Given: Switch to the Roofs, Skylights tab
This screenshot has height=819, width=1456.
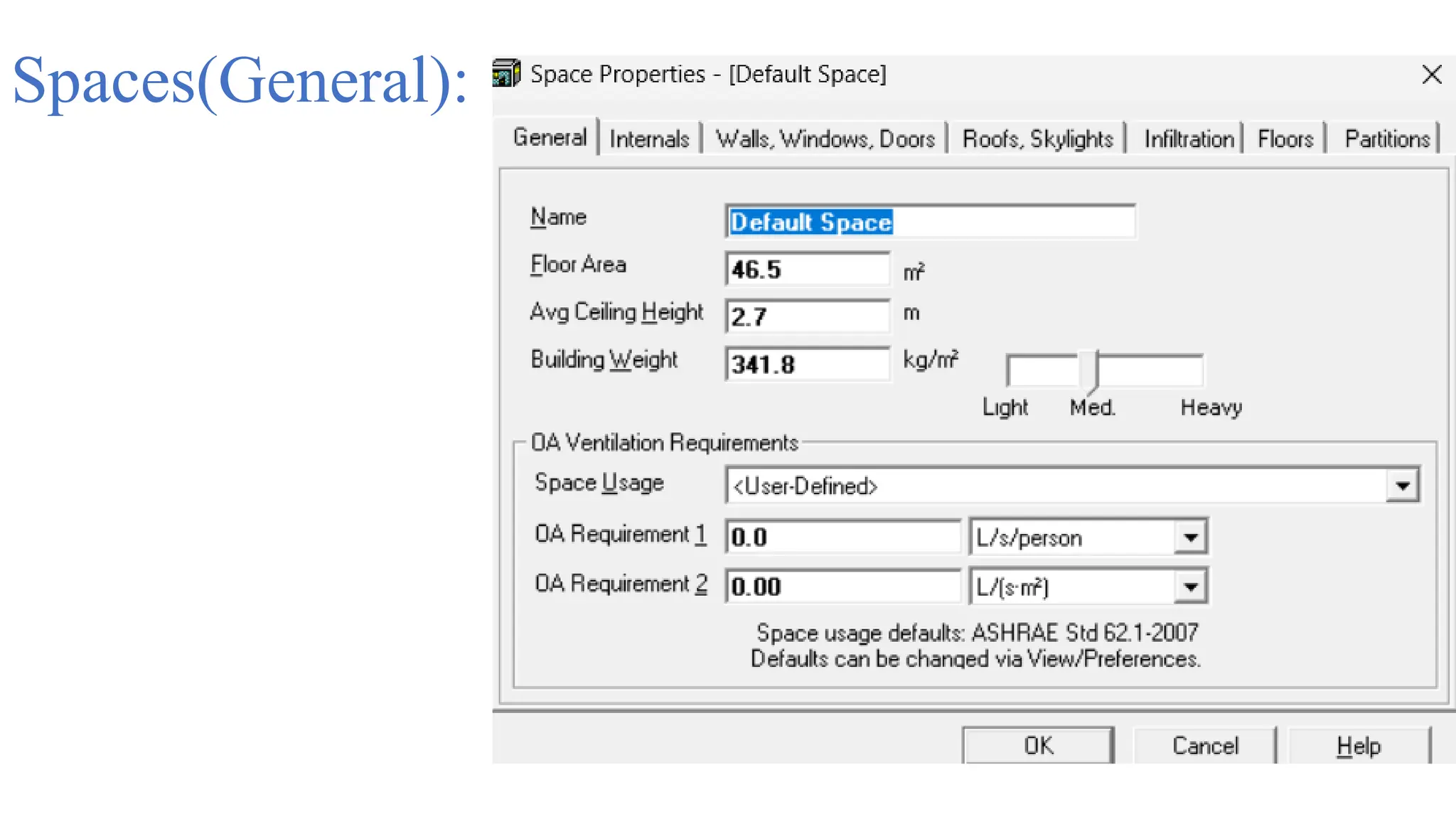Looking at the screenshot, I should pos(1037,139).
